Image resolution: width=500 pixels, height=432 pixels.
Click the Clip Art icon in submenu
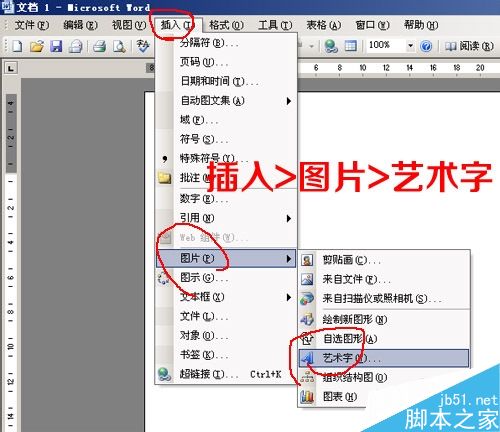(x=307, y=260)
